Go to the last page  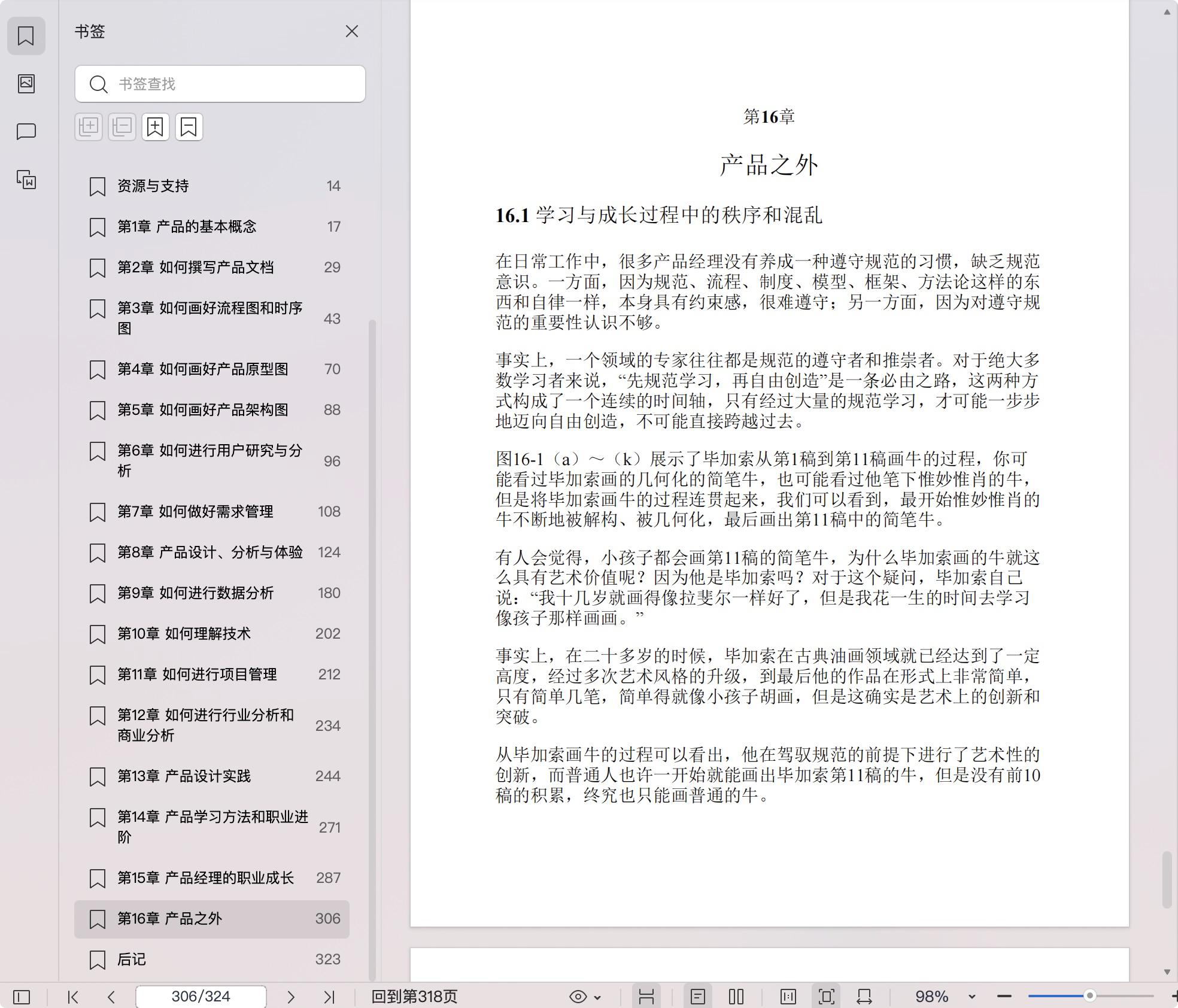click(329, 997)
